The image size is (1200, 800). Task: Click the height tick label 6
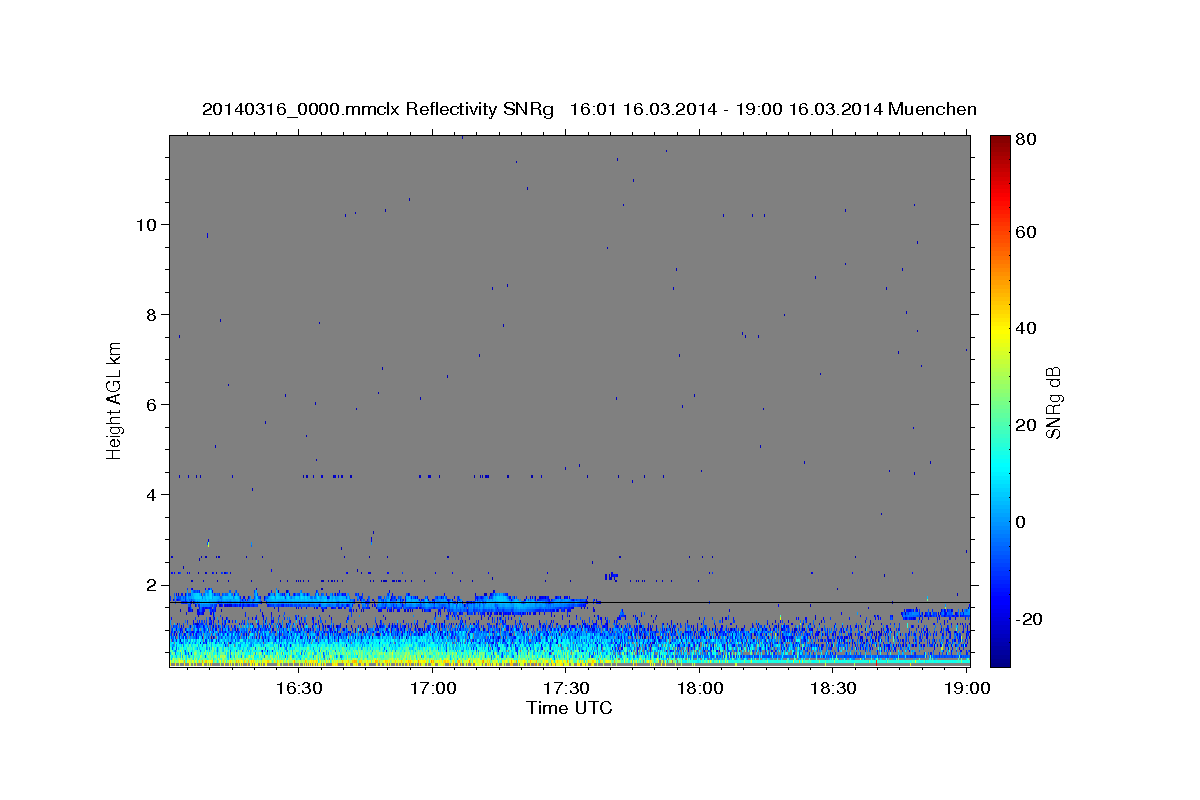[152, 405]
